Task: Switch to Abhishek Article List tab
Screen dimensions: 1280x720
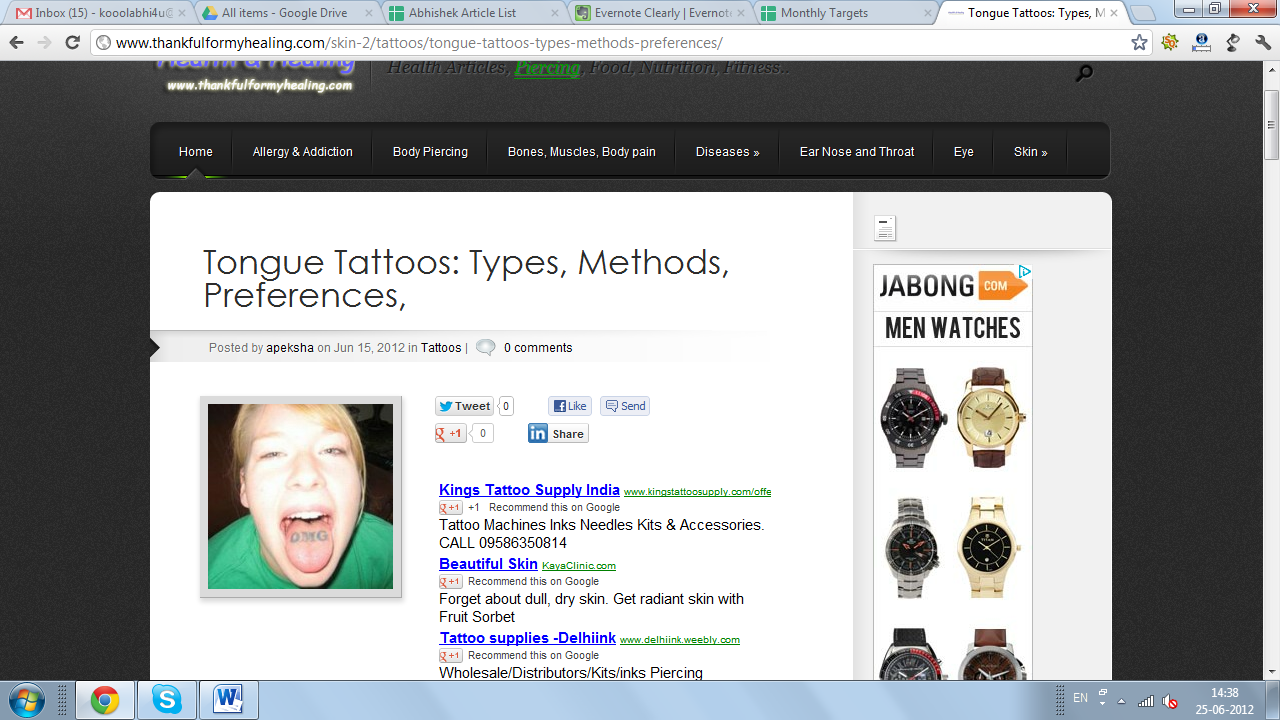Action: tap(470, 13)
